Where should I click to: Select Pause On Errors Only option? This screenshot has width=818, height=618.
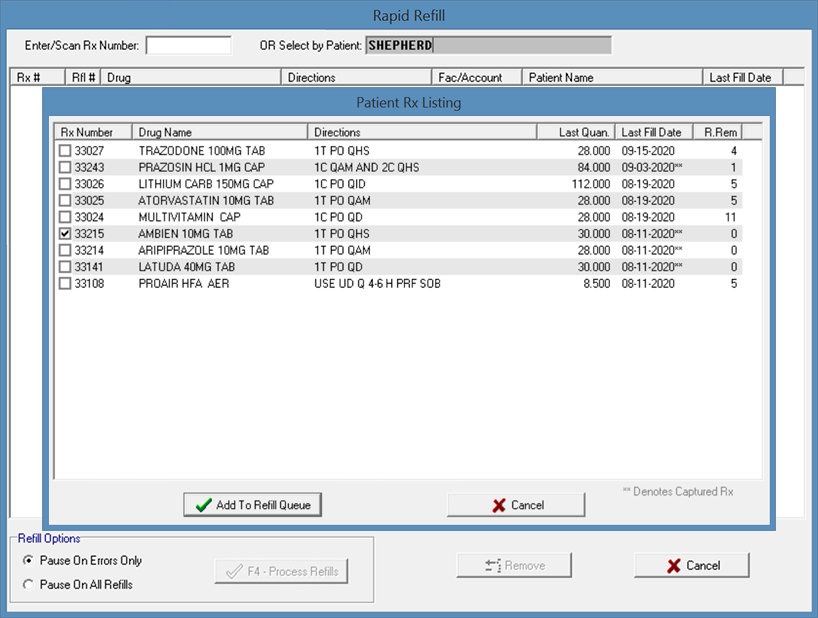coord(28,561)
